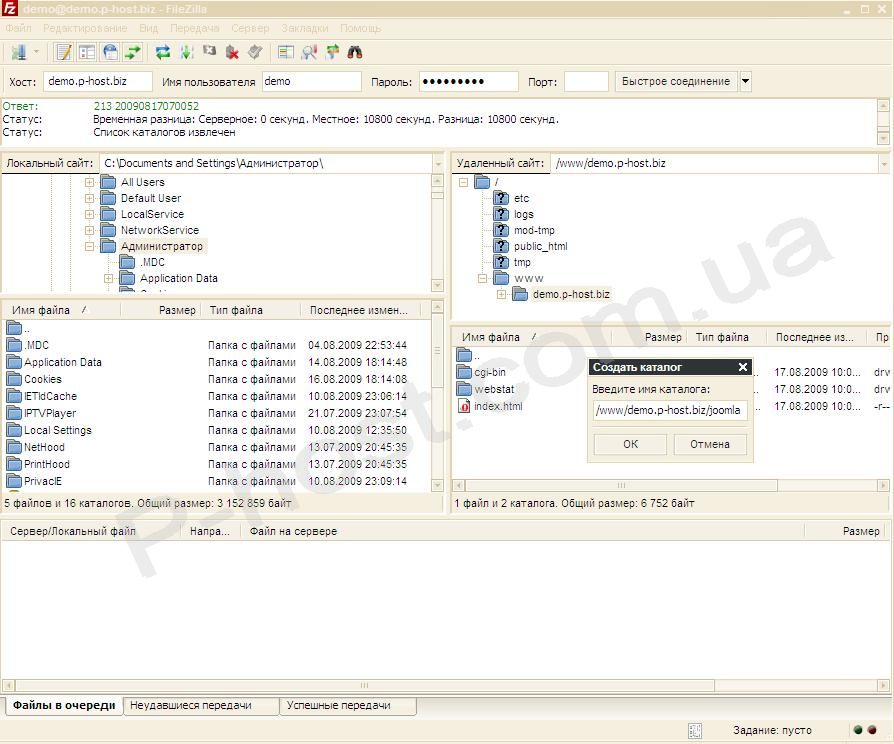The height and width of the screenshot is (744, 894).
Task: Expand the LocalService tree node
Action: (x=90, y=214)
